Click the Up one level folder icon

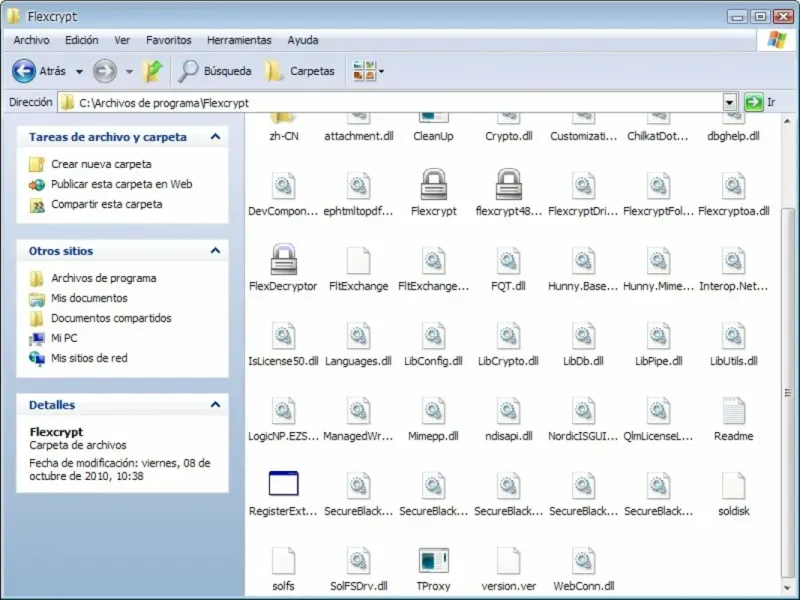(152, 71)
